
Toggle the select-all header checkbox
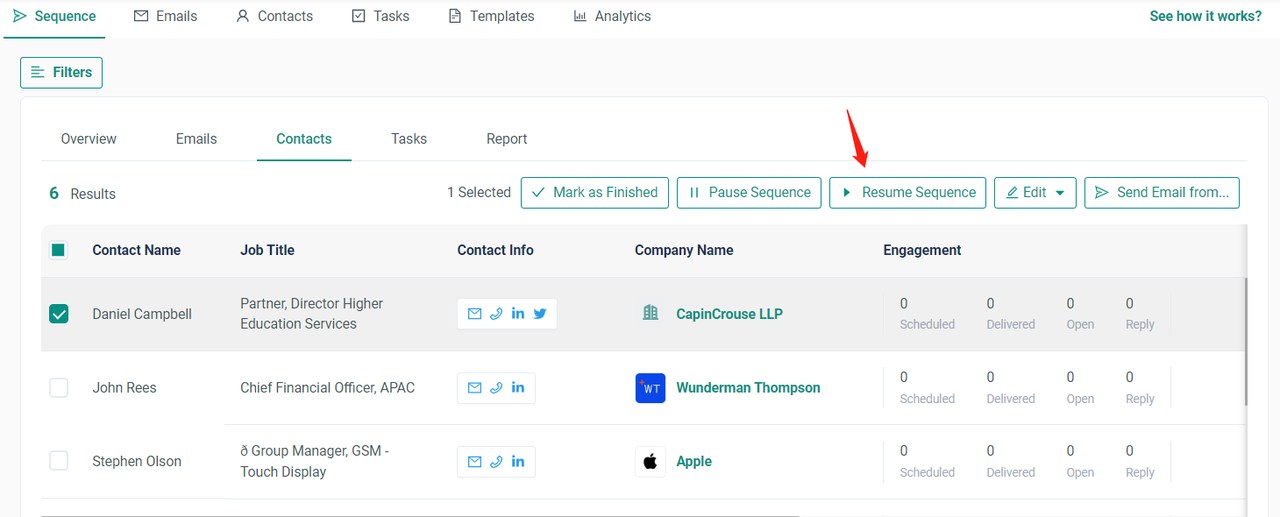[59, 250]
